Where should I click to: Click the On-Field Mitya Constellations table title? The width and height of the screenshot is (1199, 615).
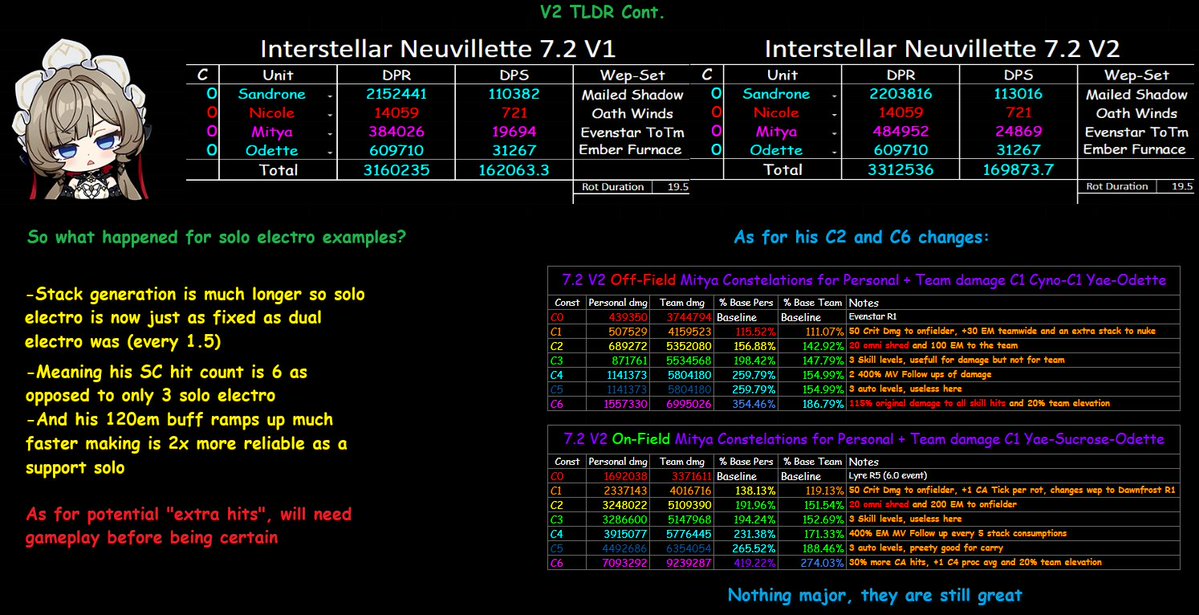(x=863, y=439)
